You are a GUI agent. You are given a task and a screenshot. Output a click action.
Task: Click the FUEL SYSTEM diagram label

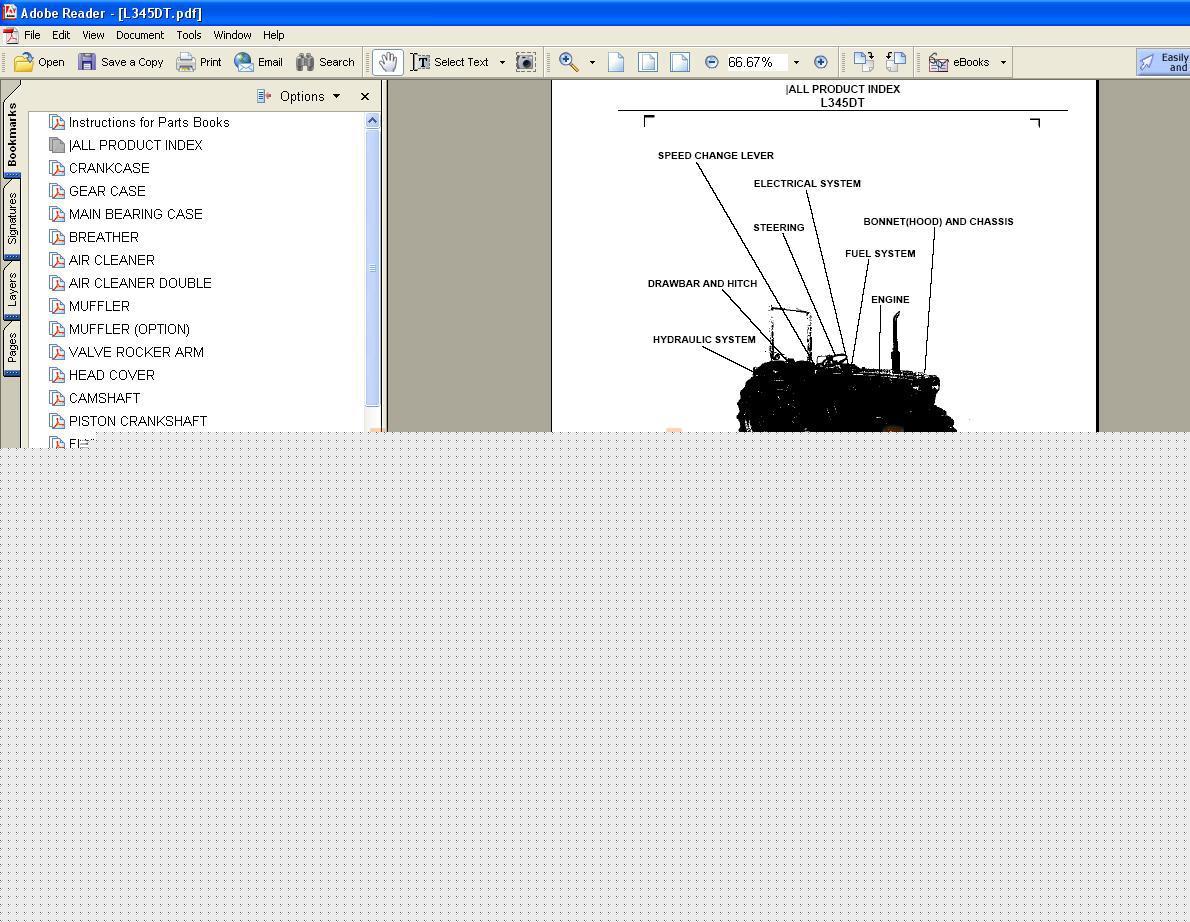[x=880, y=253]
